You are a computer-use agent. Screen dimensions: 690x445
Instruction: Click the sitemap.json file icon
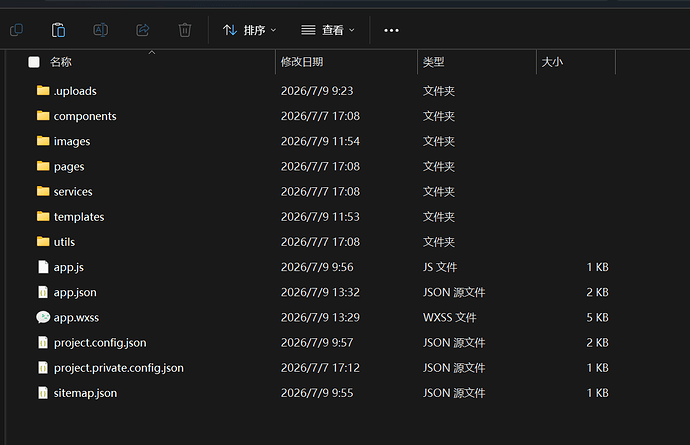point(43,392)
